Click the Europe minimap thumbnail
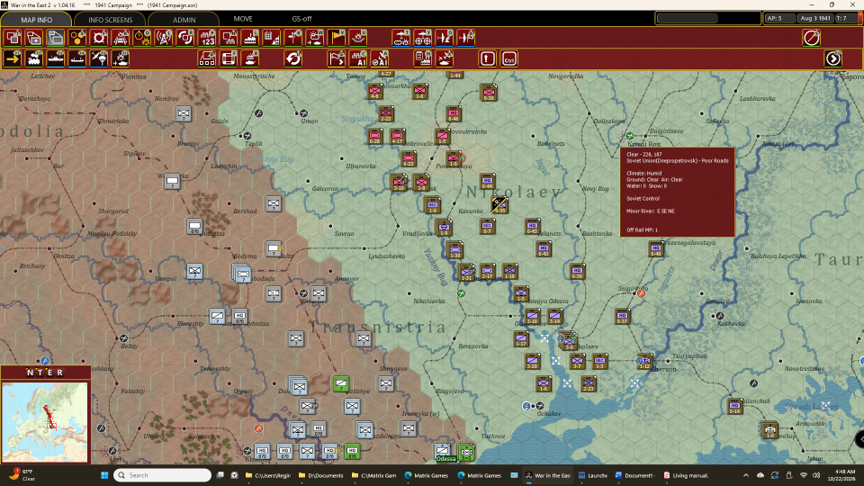Image resolution: width=864 pixels, height=486 pixels. tap(45, 422)
